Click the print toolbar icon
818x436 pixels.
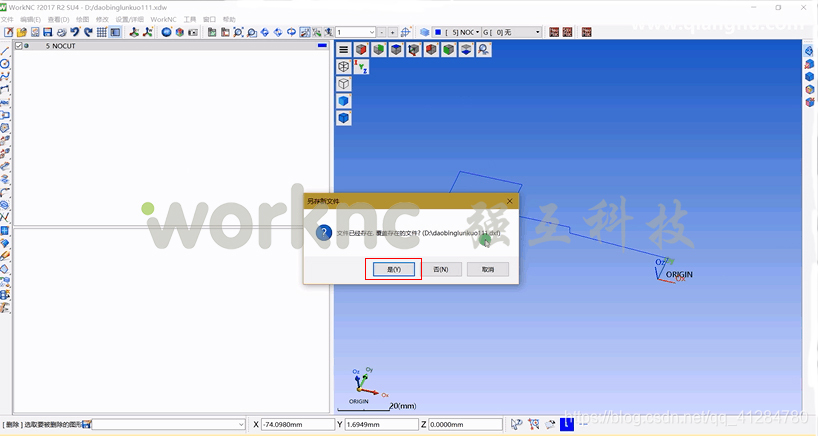point(62,32)
